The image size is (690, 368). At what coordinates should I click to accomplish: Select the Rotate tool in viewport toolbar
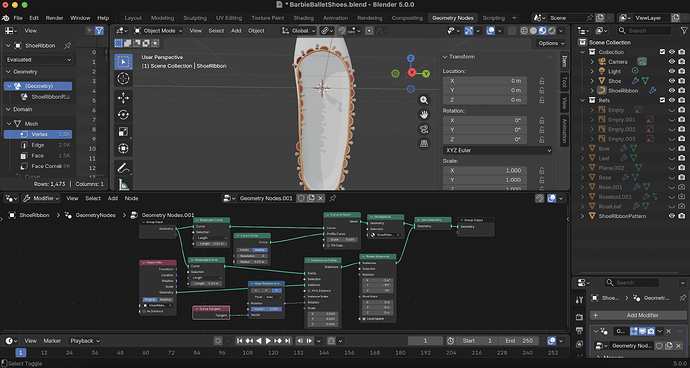[x=123, y=114]
